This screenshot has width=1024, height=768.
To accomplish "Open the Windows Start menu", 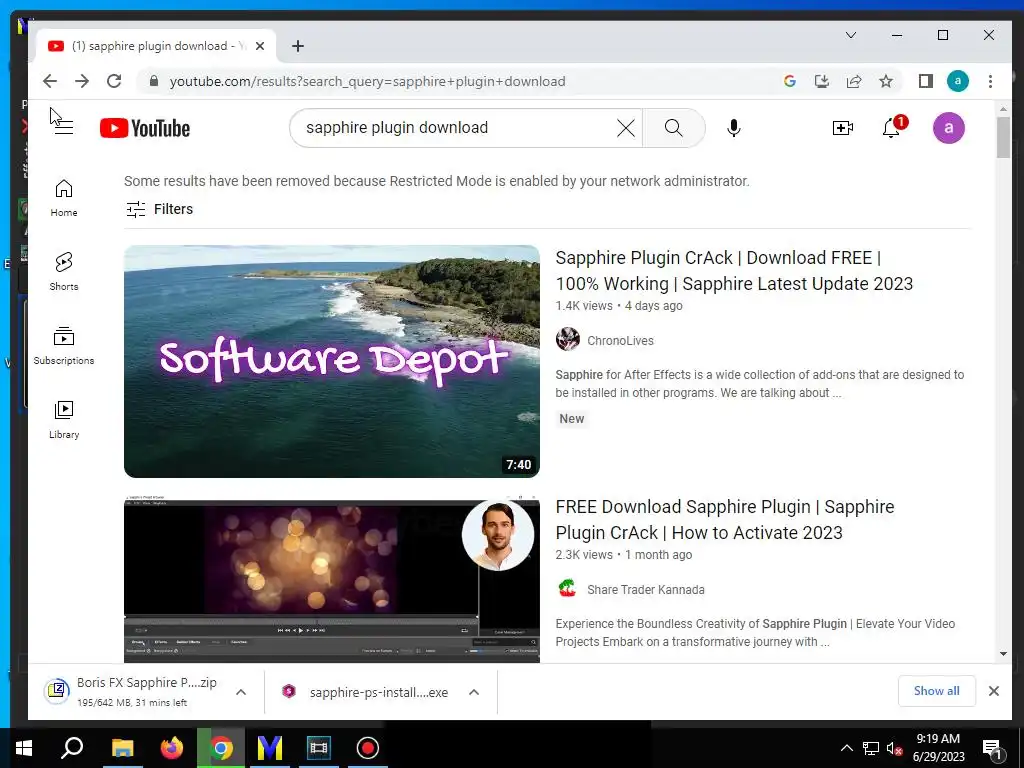I will tap(24, 748).
